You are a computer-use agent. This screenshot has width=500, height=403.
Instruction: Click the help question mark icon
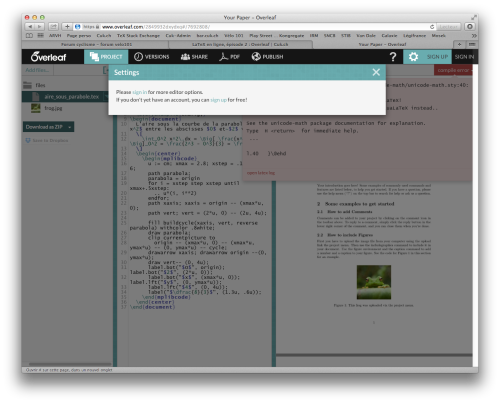coord(393,57)
